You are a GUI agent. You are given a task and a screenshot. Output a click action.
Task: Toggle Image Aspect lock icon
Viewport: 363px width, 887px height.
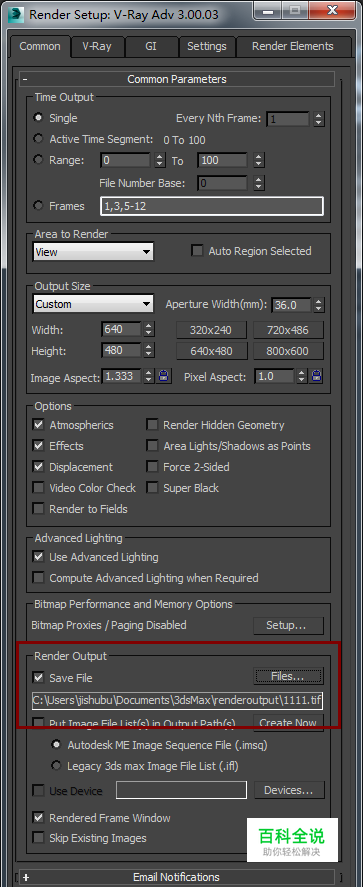coord(164,376)
